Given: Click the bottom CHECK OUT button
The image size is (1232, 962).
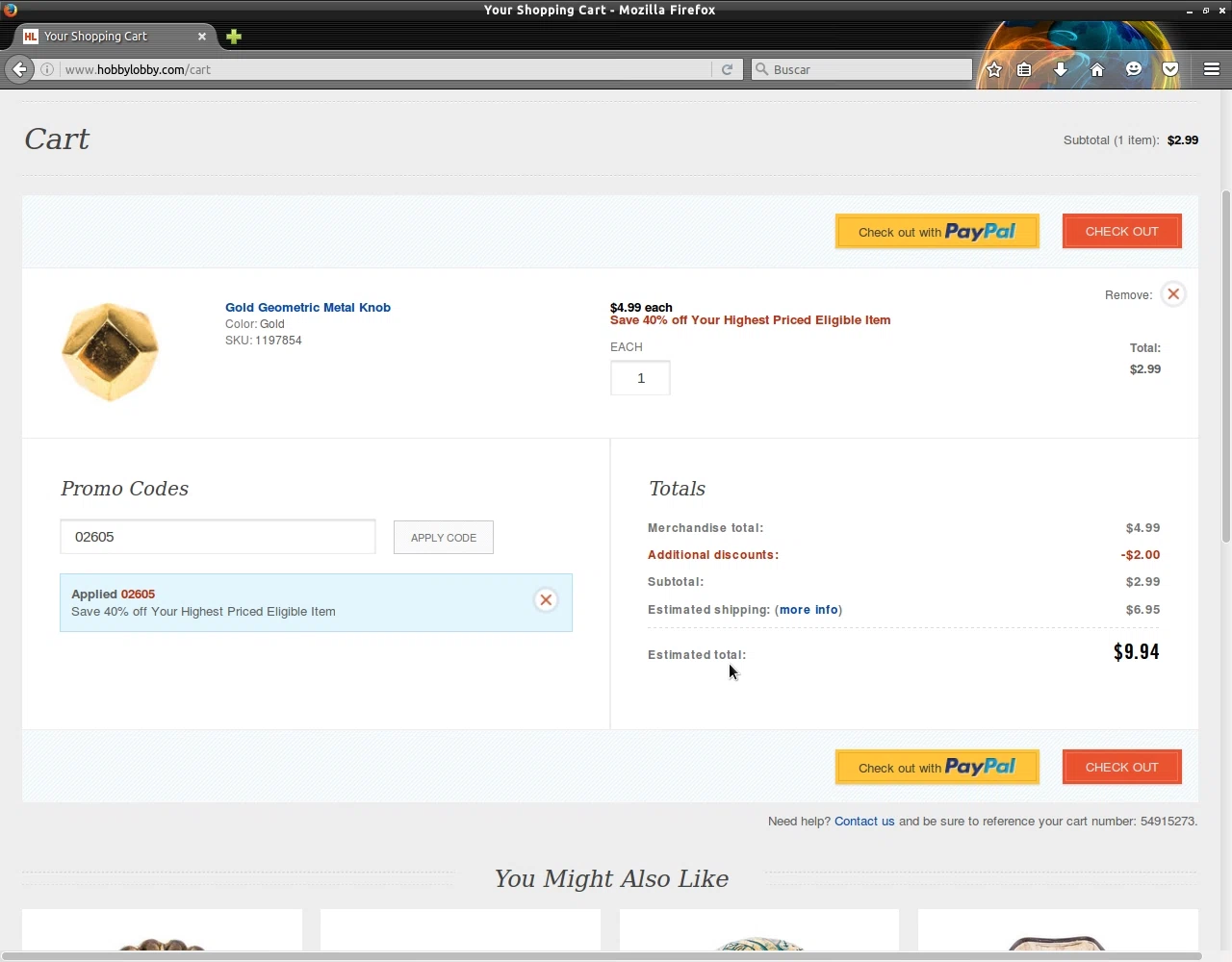Looking at the screenshot, I should tap(1122, 768).
